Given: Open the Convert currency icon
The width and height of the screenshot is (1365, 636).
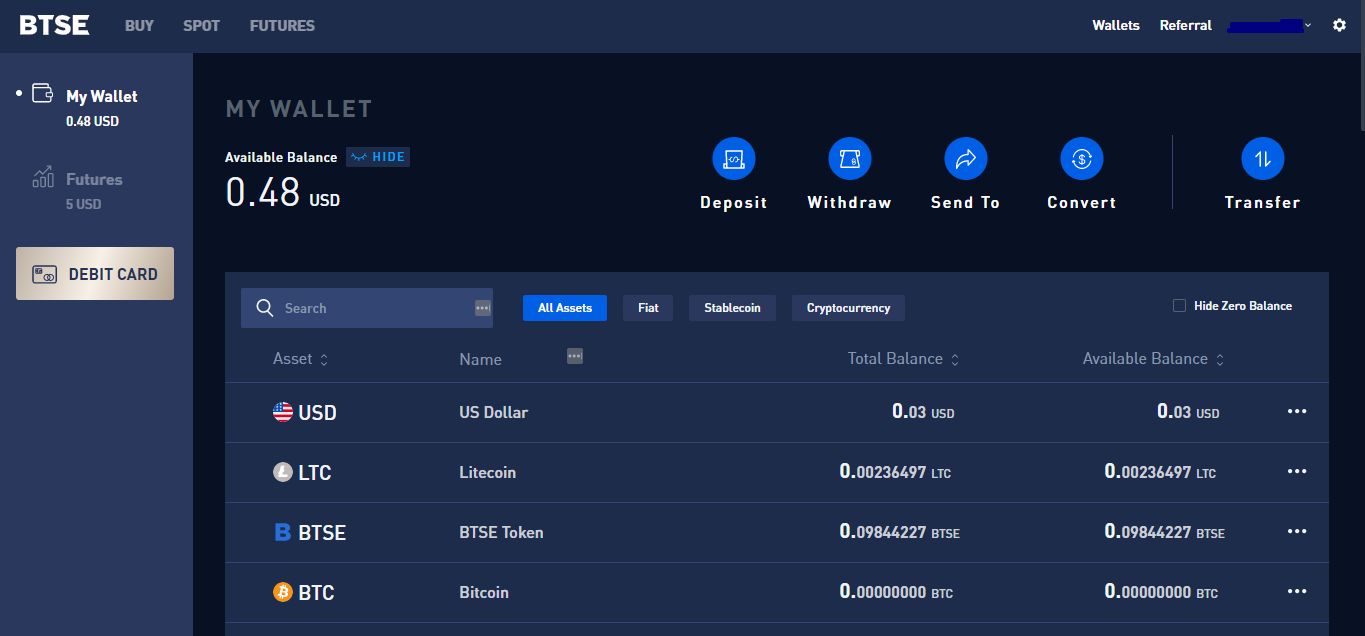Looking at the screenshot, I should point(1081,159).
